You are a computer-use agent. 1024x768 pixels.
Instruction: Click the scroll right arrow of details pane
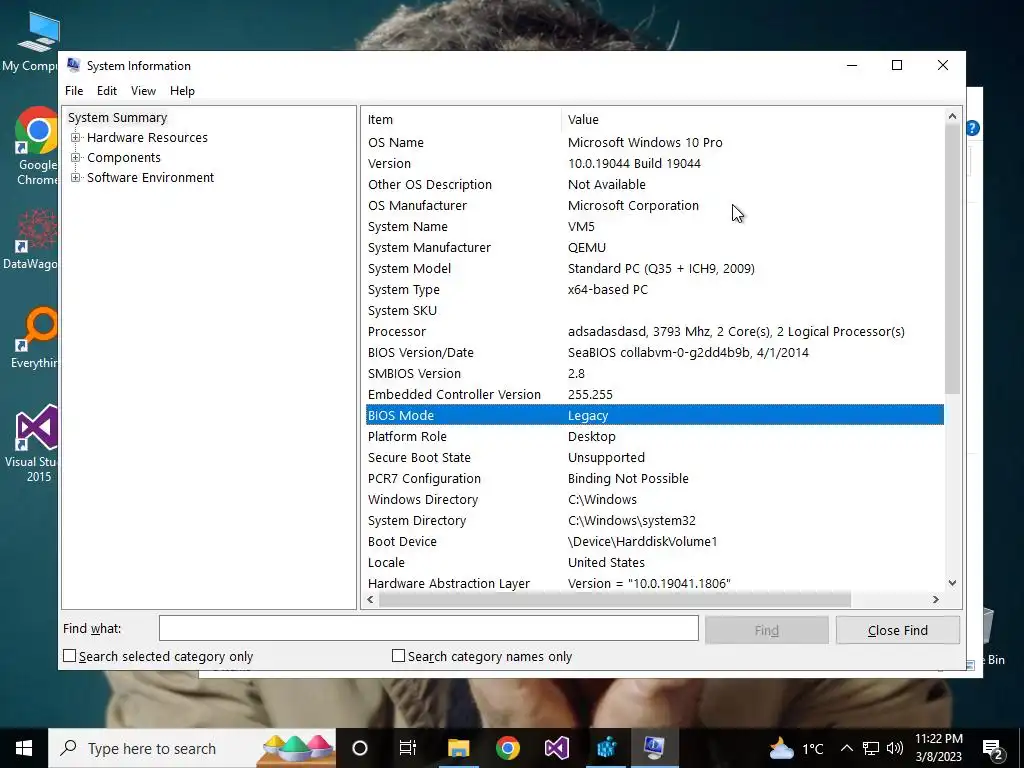[x=936, y=600]
